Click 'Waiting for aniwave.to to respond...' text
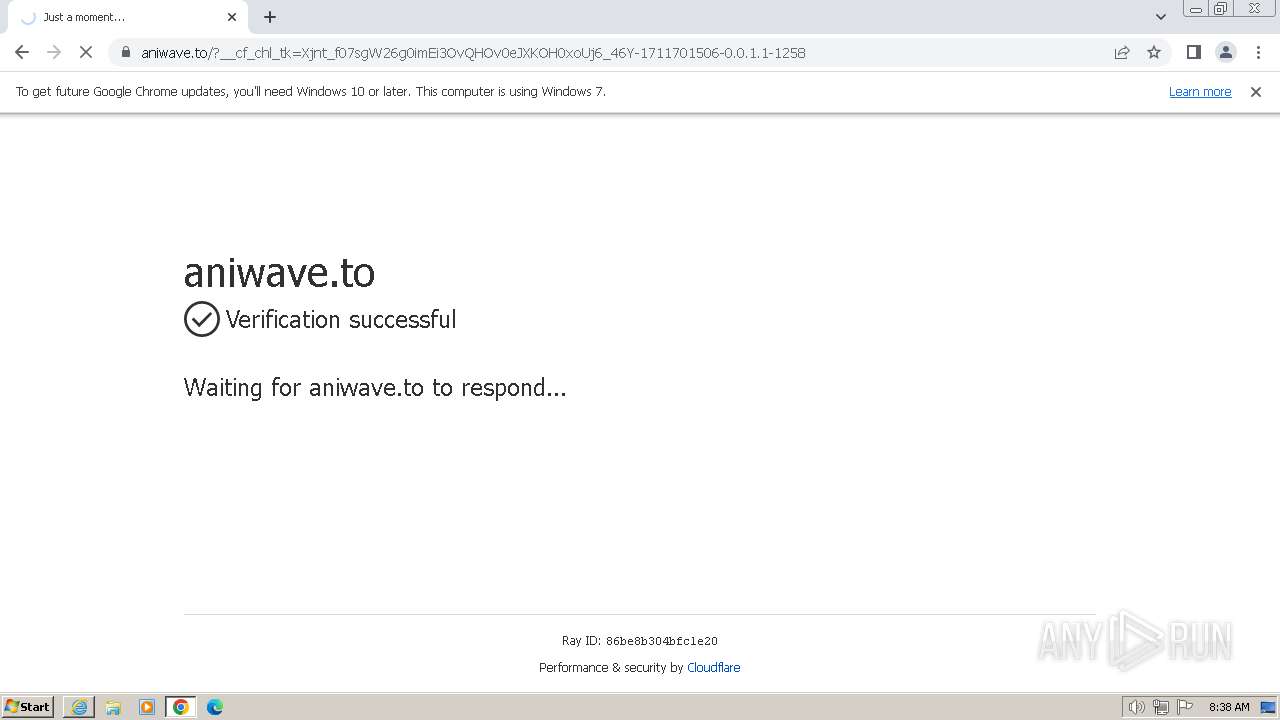 click(375, 388)
